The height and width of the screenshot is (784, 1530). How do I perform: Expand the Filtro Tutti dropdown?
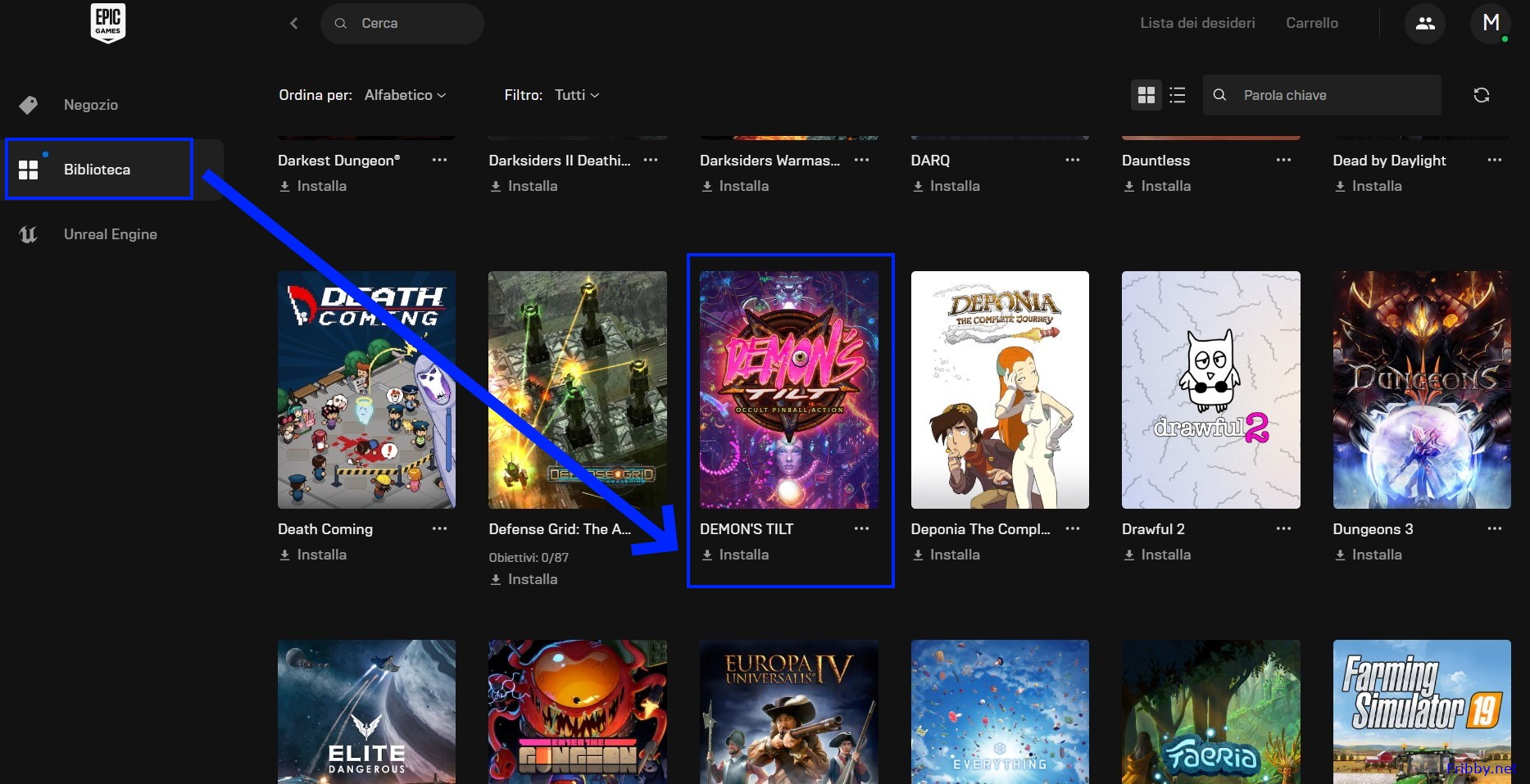coord(577,95)
